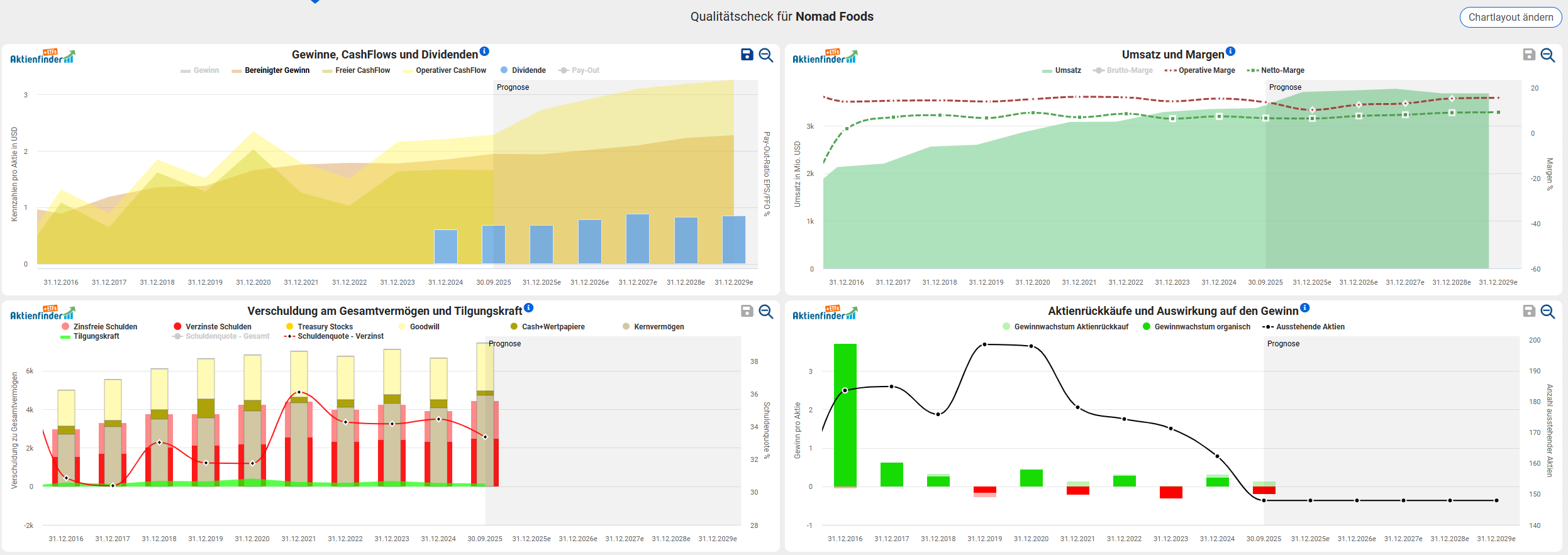Show info for Aktienrückkäufe und Auswirkung title
The width and height of the screenshot is (1568, 555).
tap(1305, 308)
